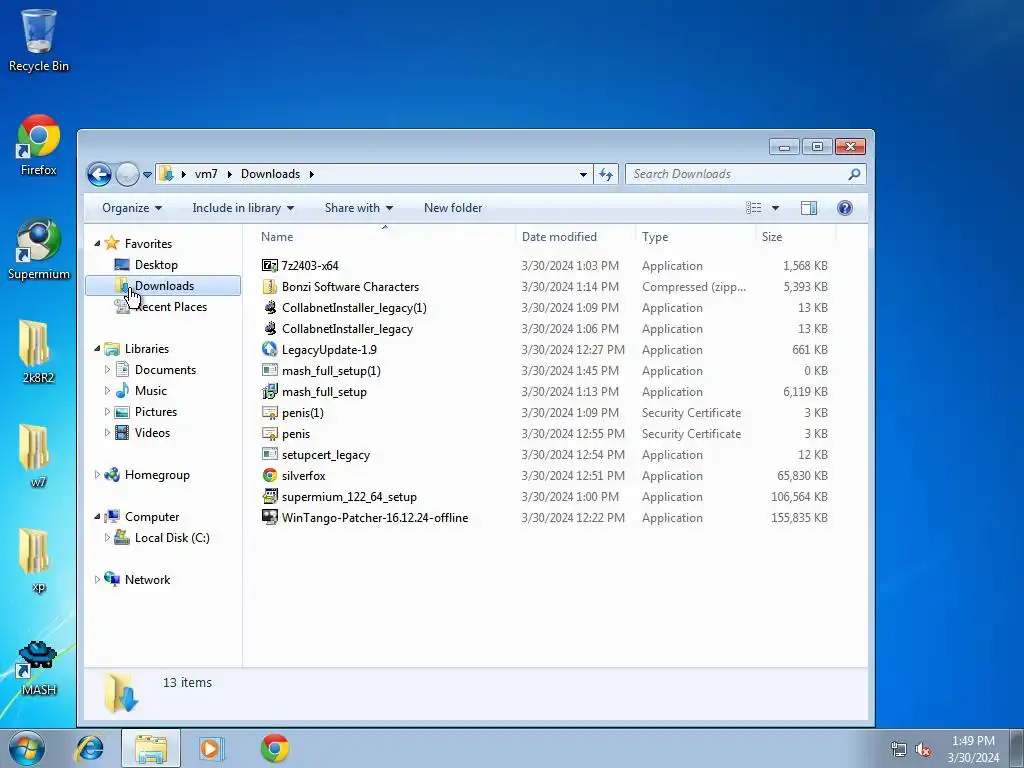
Task: Click the refresh button beside address bar
Action: coord(606,174)
